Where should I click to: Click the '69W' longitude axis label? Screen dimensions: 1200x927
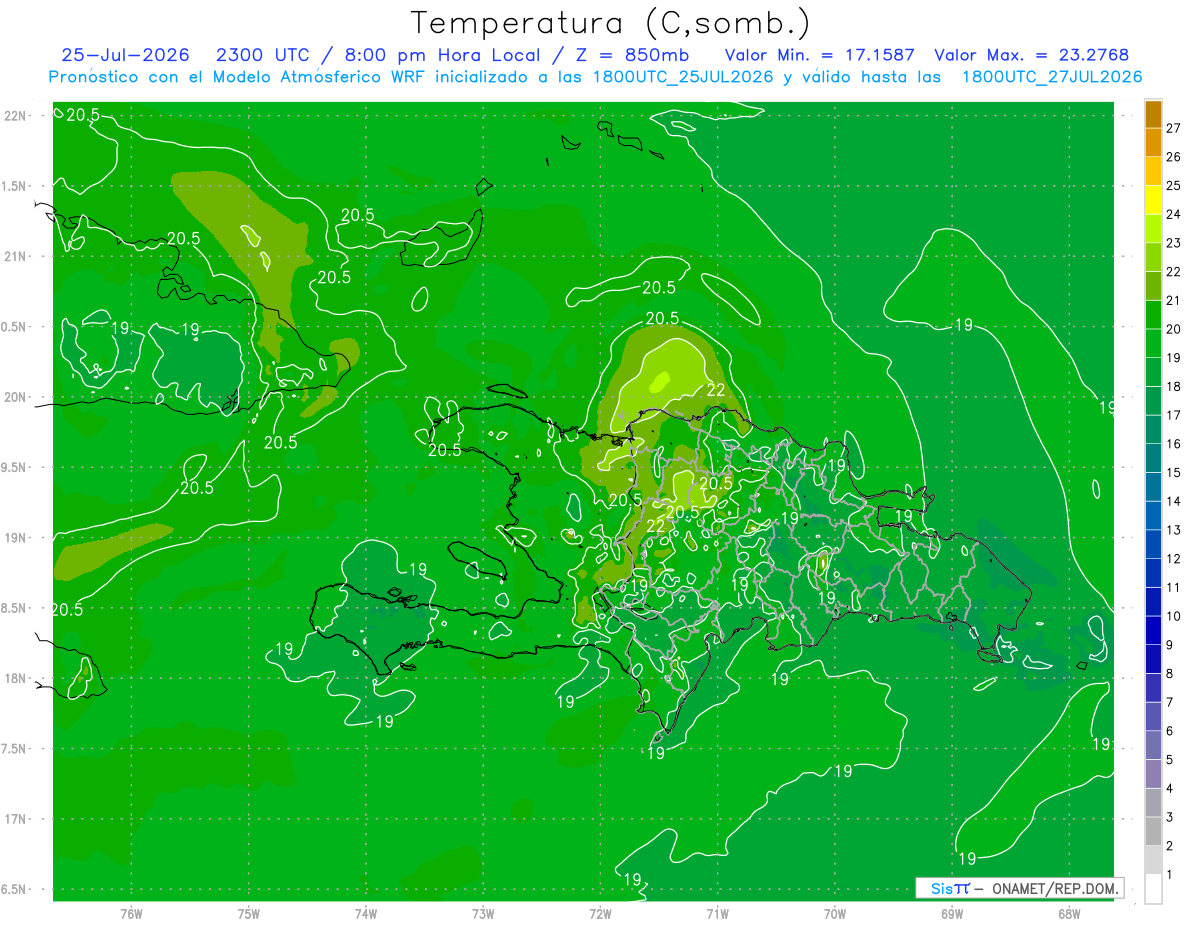(x=951, y=913)
